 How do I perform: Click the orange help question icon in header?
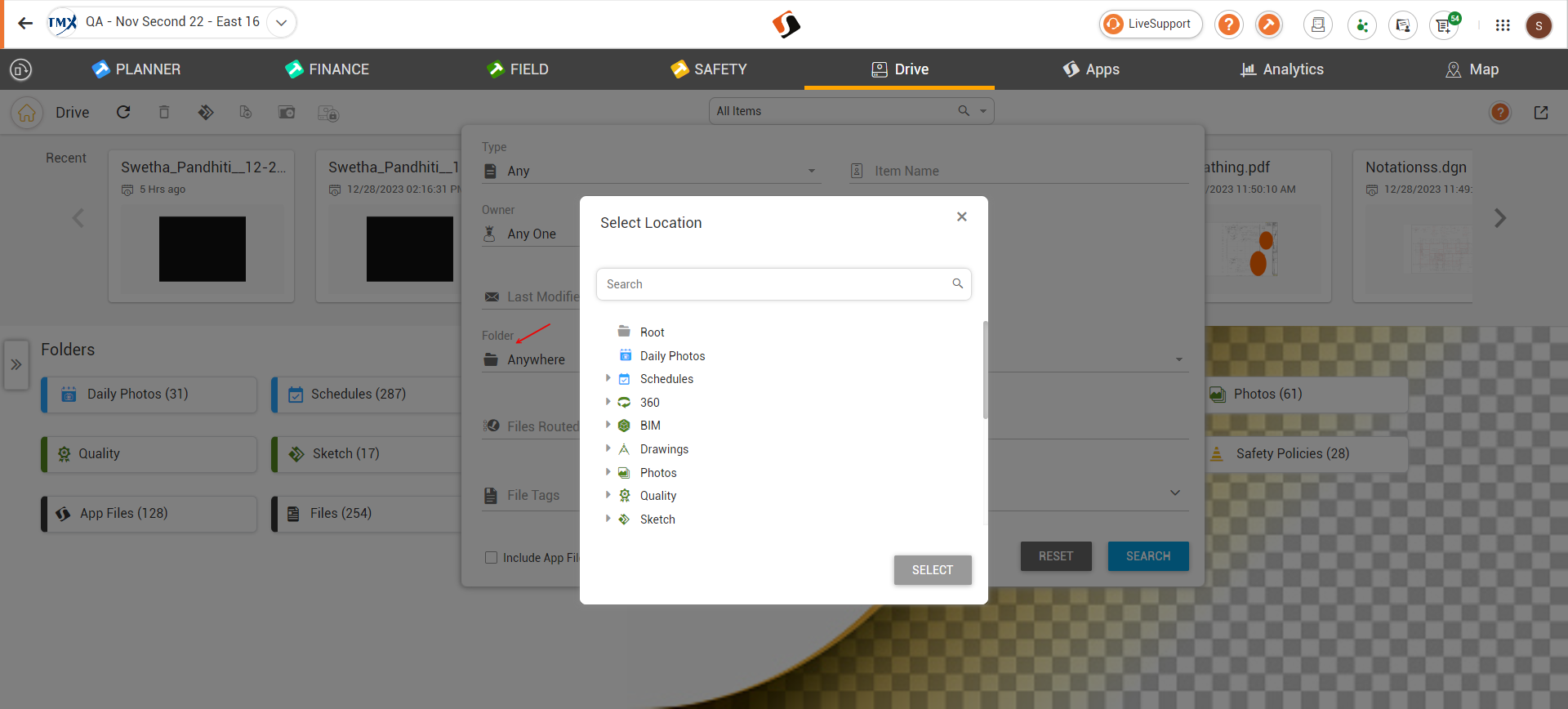(1228, 25)
